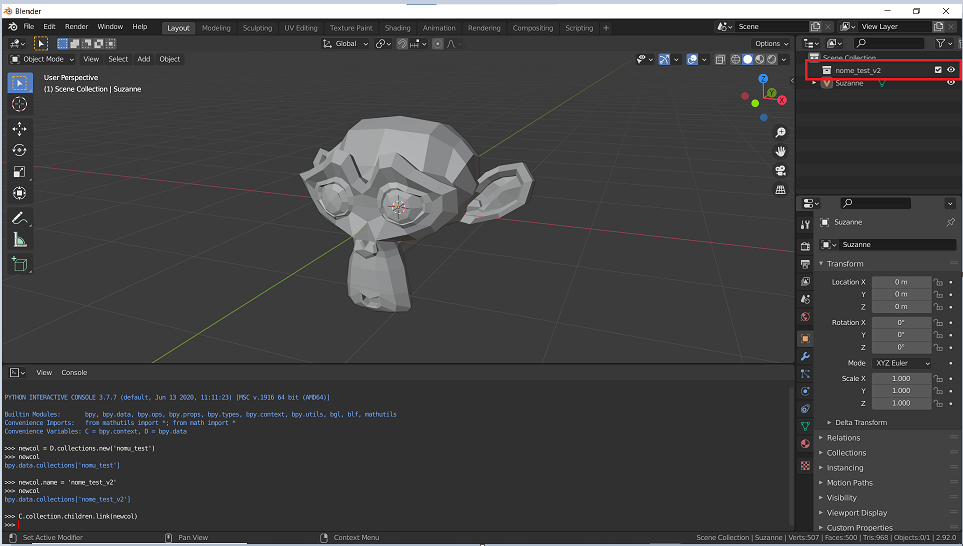Open the File menu
Image resolution: width=963 pixels, height=546 pixels.
point(29,27)
